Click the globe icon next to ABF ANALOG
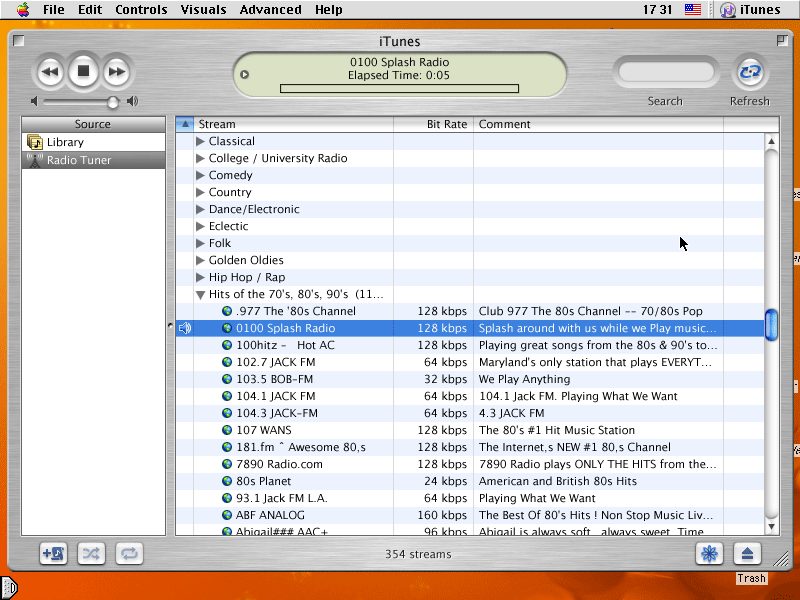Image resolution: width=800 pixels, height=600 pixels. 227,515
